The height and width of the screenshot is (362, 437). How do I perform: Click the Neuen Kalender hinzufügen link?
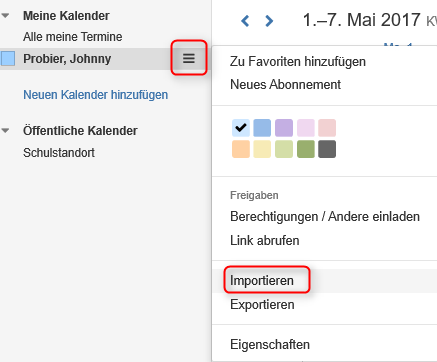tap(95, 95)
